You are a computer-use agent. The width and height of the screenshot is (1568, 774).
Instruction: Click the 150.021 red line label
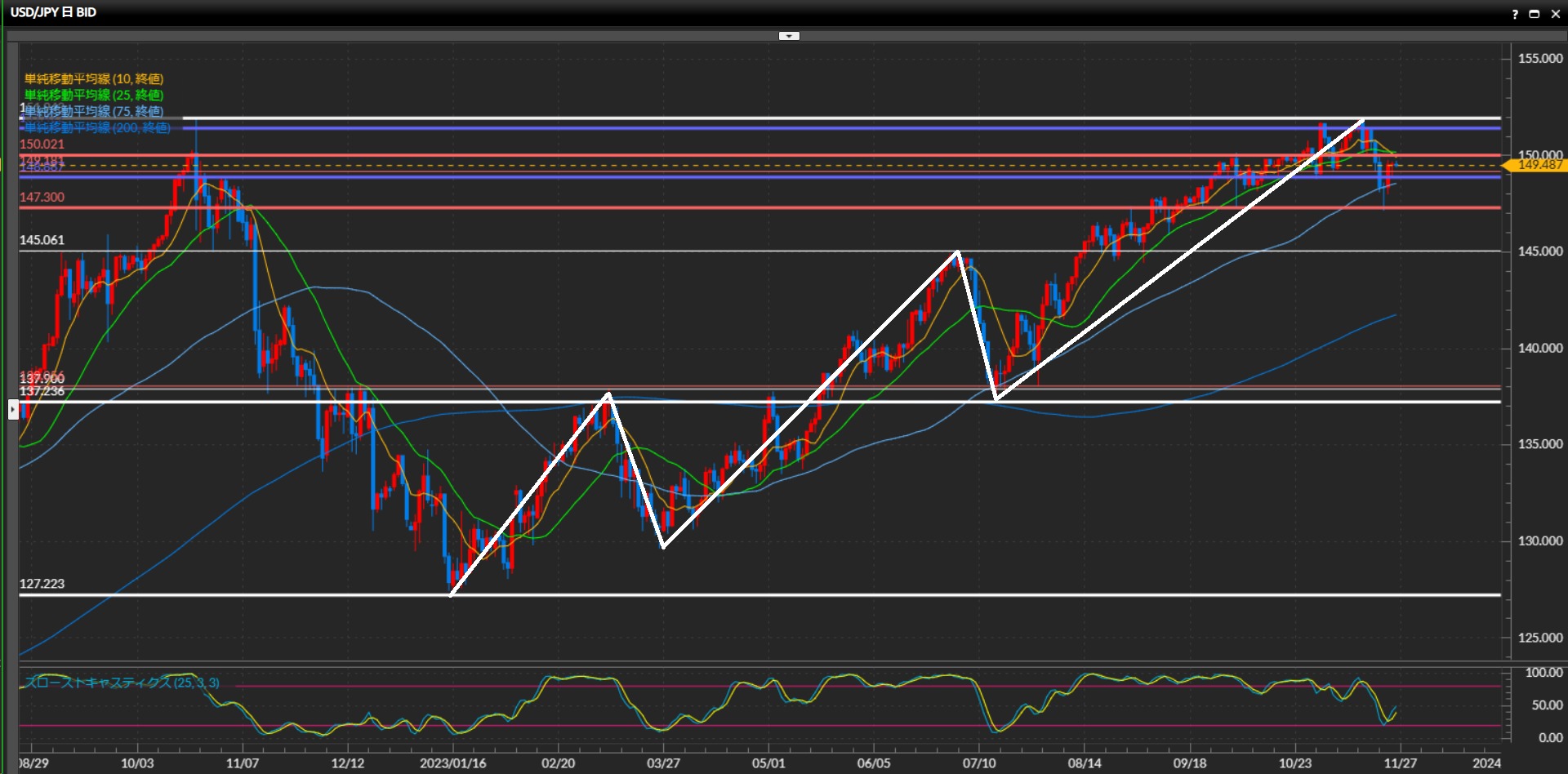tap(42, 145)
